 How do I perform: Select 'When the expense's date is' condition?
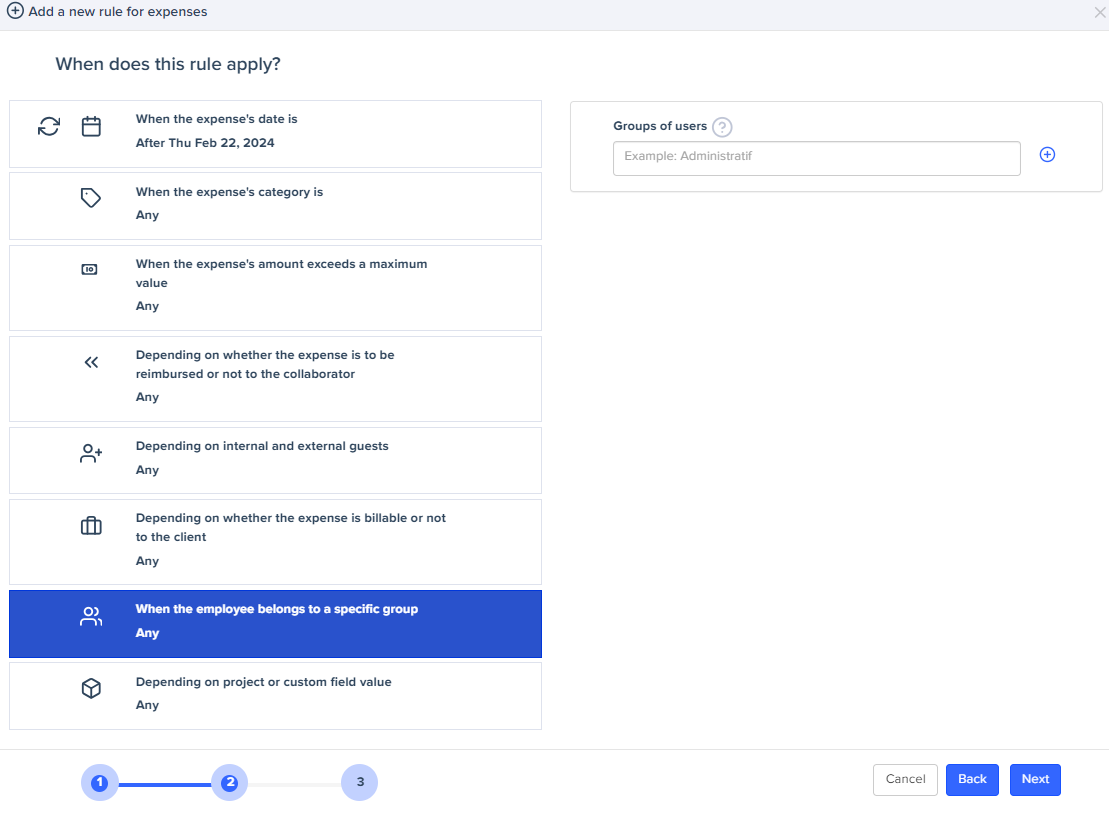pyautogui.click(x=275, y=133)
